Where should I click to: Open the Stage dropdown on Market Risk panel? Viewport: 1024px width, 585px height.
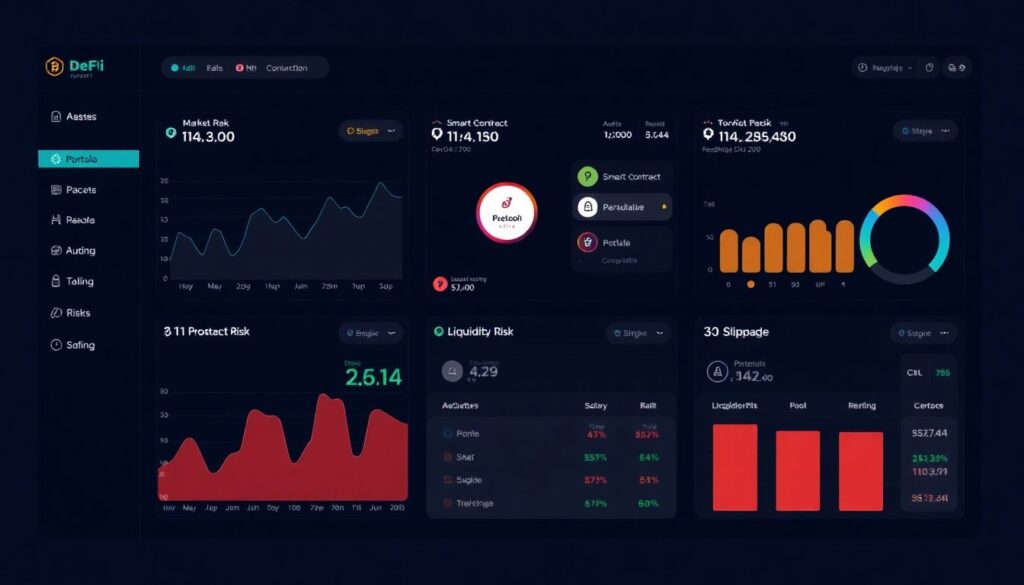click(369, 130)
